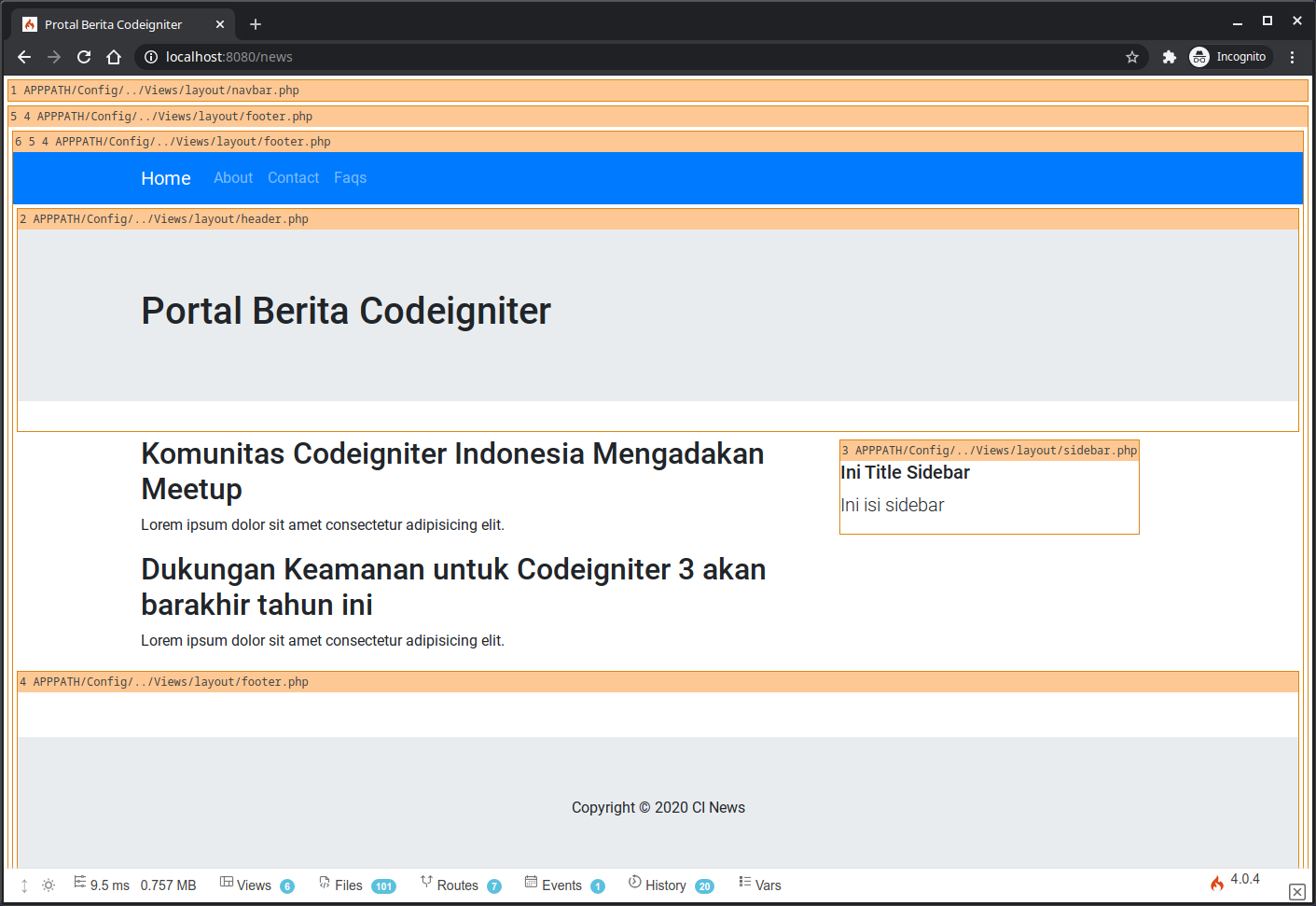This screenshot has height=906, width=1316.
Task: Bookmark this page with the star icon
Action: click(1132, 57)
